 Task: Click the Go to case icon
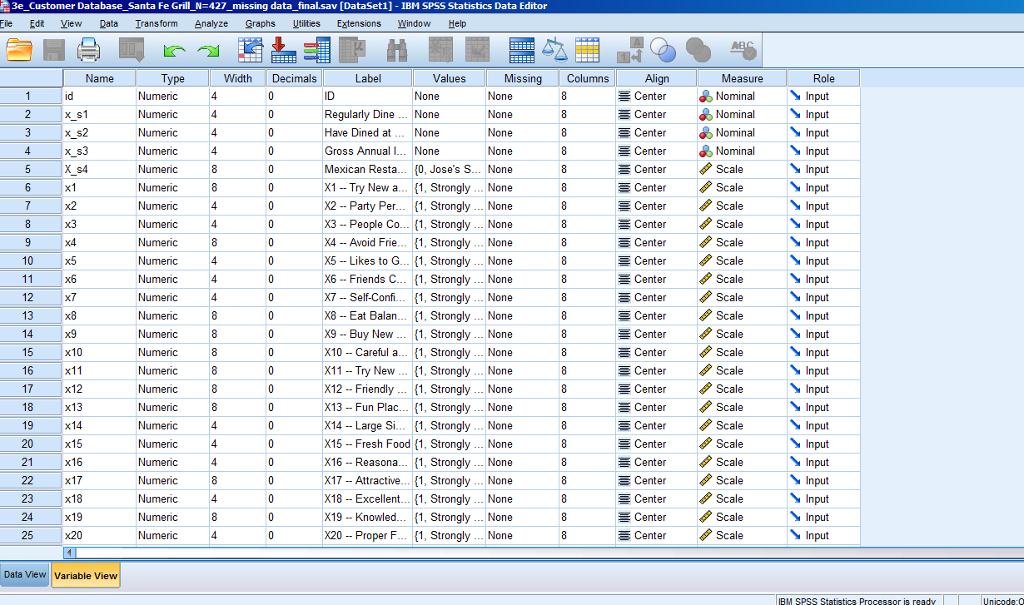point(250,50)
